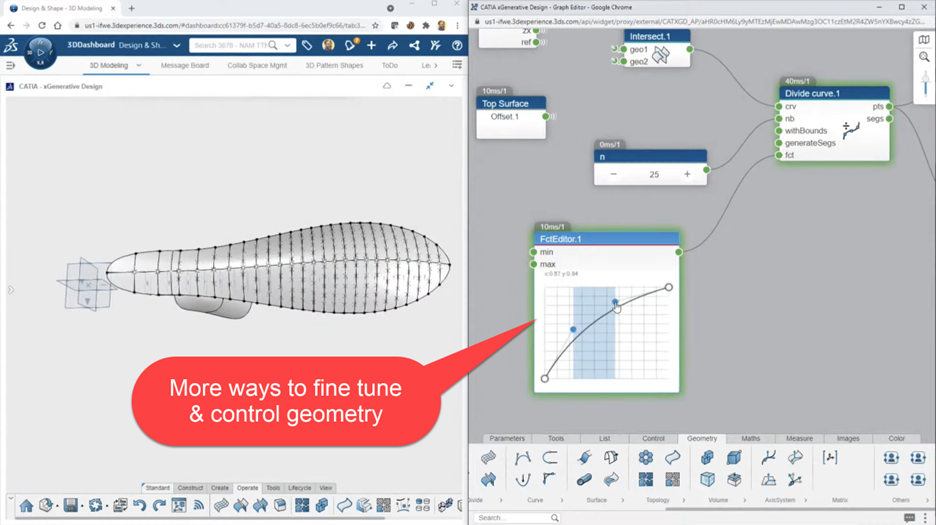The image size is (936, 525).
Task: Click the map overview icon in Graph Editor
Action: tap(924, 39)
